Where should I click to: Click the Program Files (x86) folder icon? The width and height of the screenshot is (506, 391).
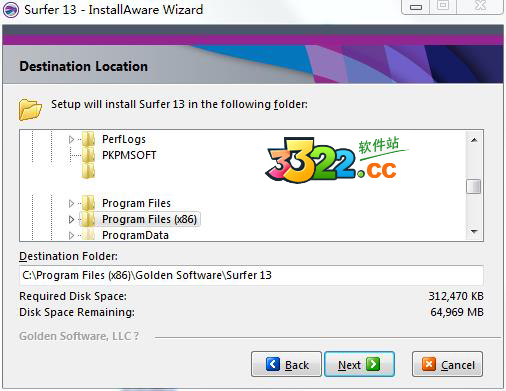89,219
